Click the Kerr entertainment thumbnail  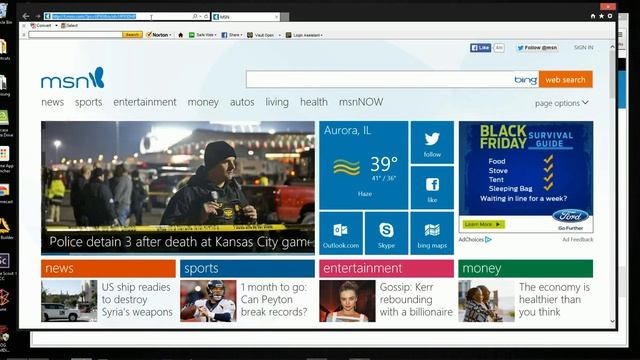pos(347,301)
